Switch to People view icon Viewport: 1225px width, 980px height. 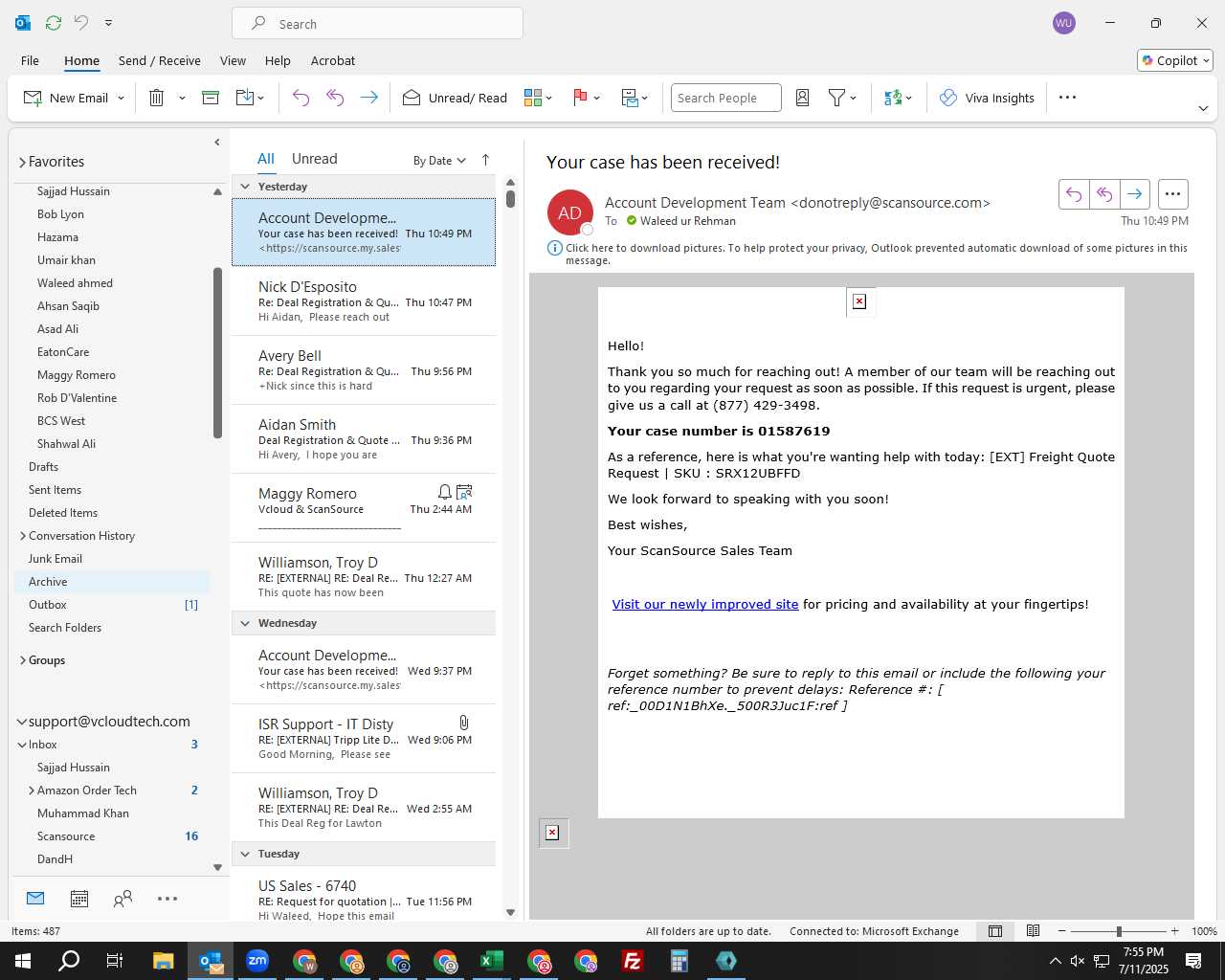pyautogui.click(x=122, y=899)
